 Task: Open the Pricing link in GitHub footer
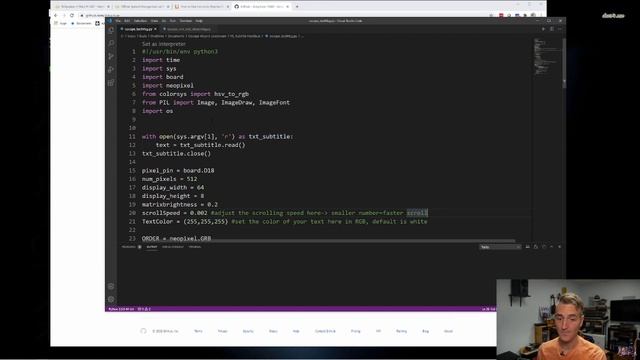pyautogui.click(x=356, y=331)
